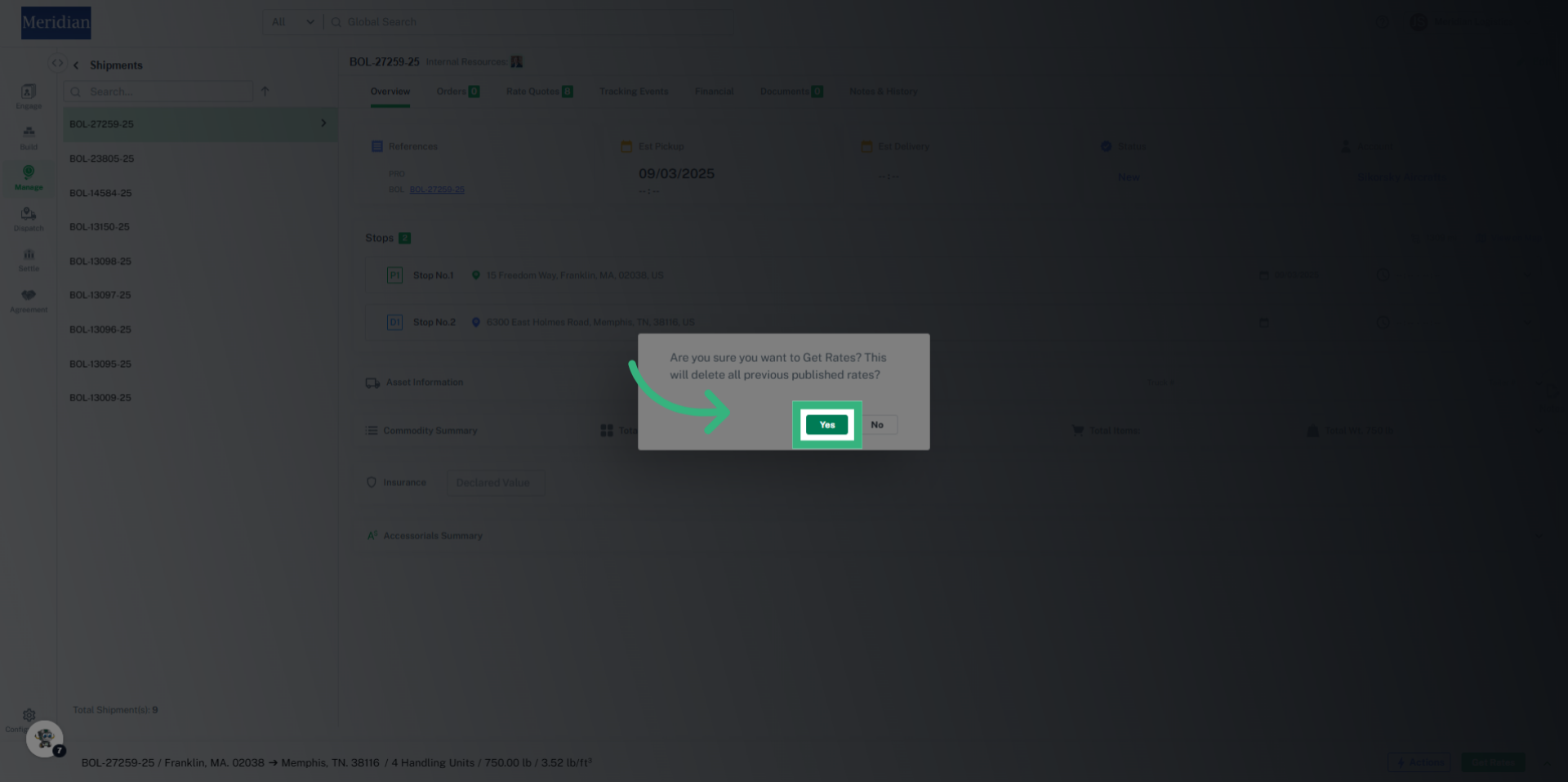Expand Stop No.2 row chevron
The image size is (1568, 782).
click(1528, 323)
